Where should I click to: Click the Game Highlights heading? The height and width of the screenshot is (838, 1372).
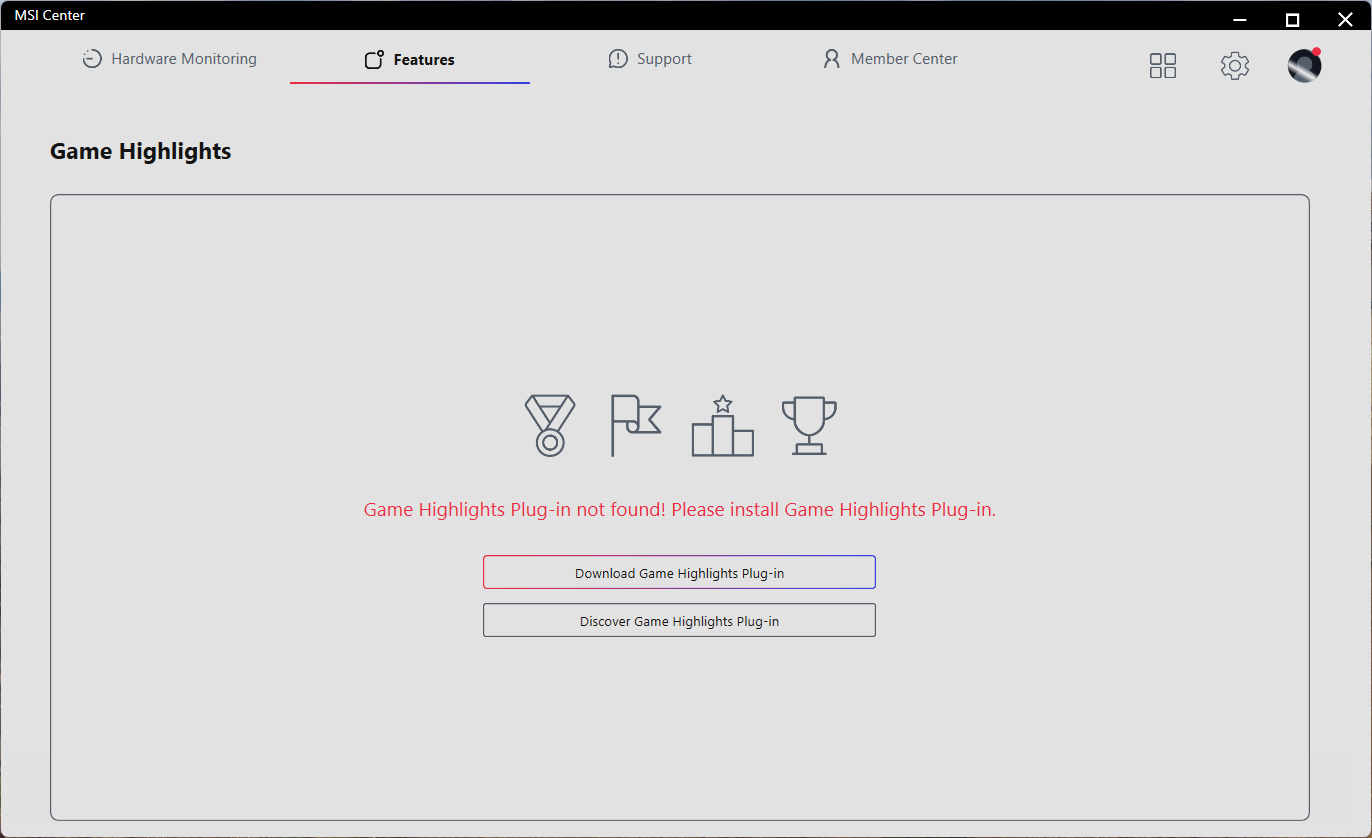[141, 151]
